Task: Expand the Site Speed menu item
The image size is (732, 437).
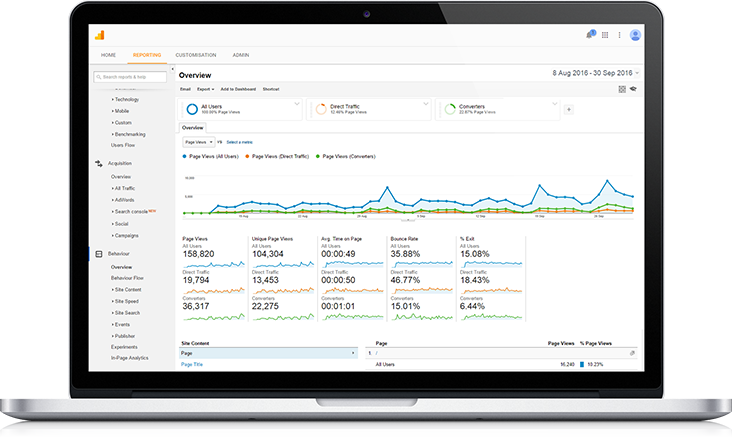Action: pos(125,302)
